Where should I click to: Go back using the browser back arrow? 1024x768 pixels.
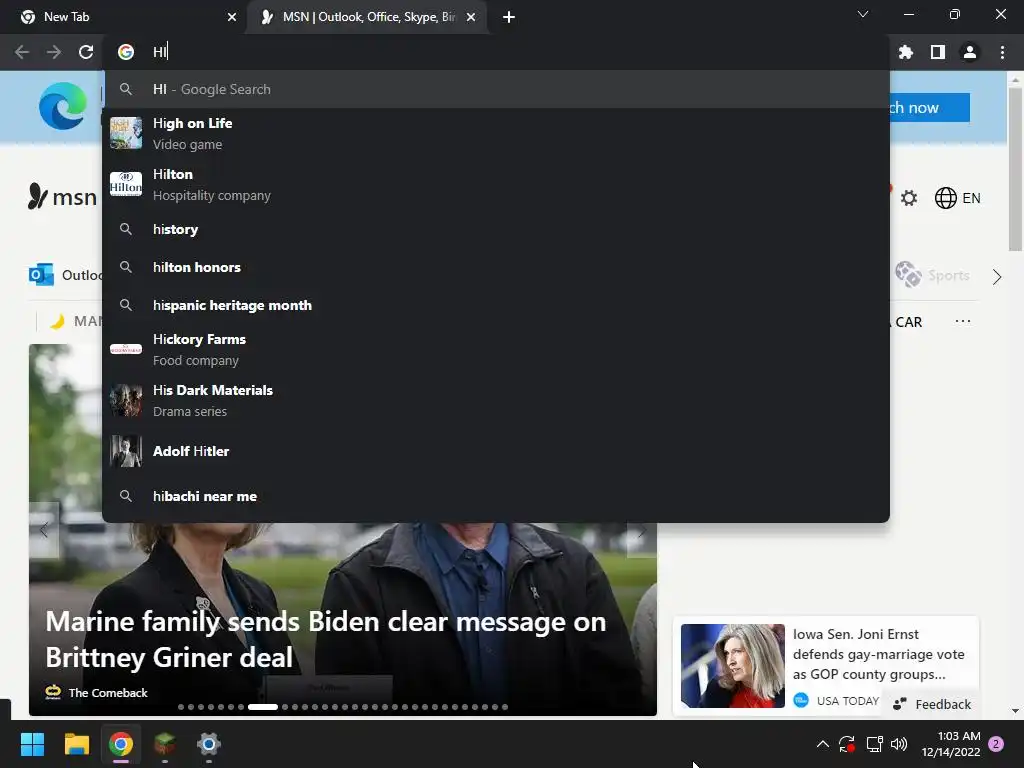22,52
